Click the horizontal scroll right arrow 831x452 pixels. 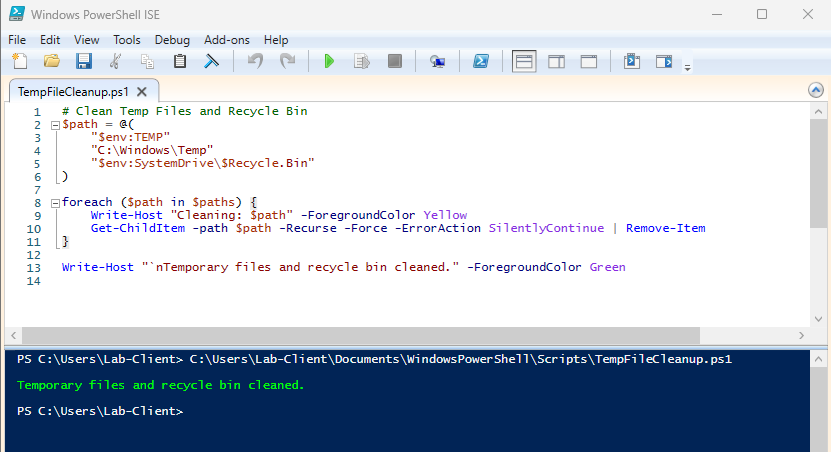click(x=801, y=335)
